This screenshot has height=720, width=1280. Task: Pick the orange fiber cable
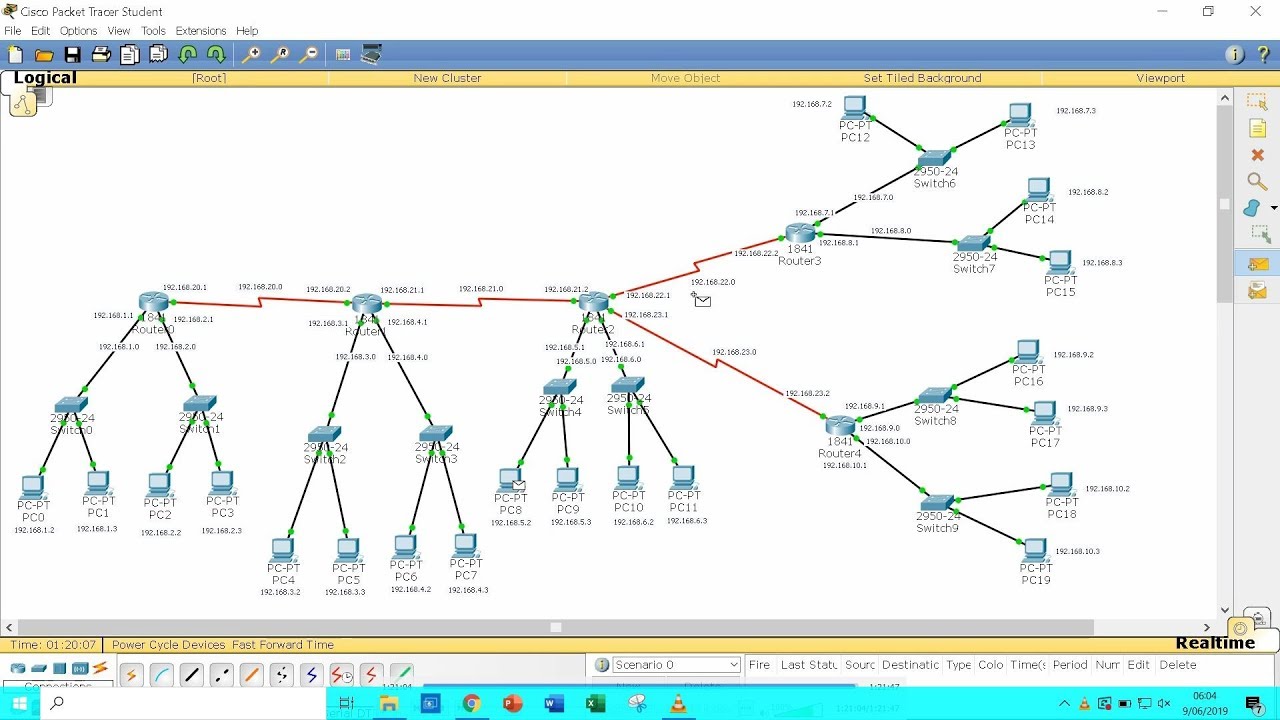(x=251, y=675)
